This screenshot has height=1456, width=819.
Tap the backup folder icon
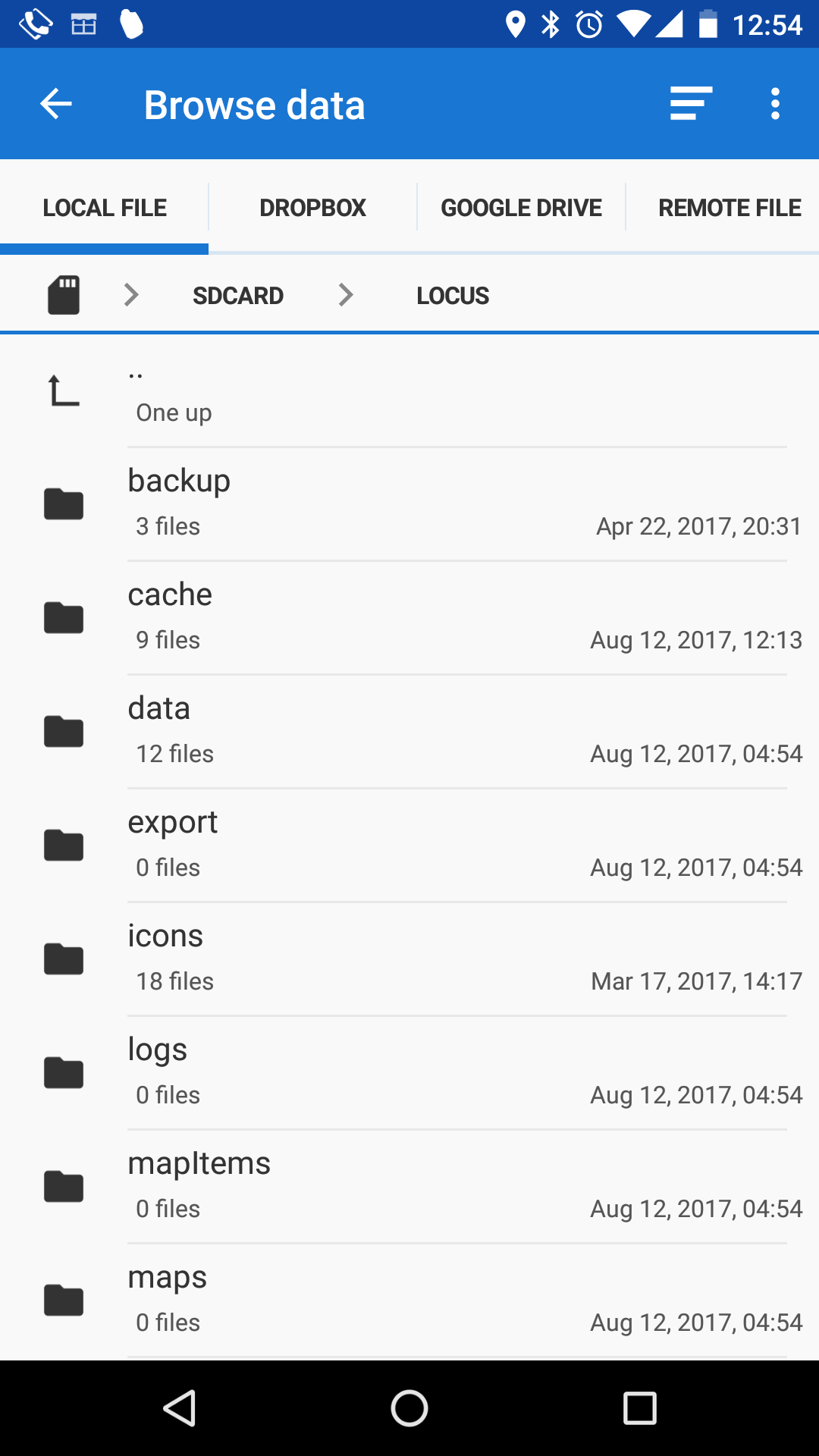point(64,504)
